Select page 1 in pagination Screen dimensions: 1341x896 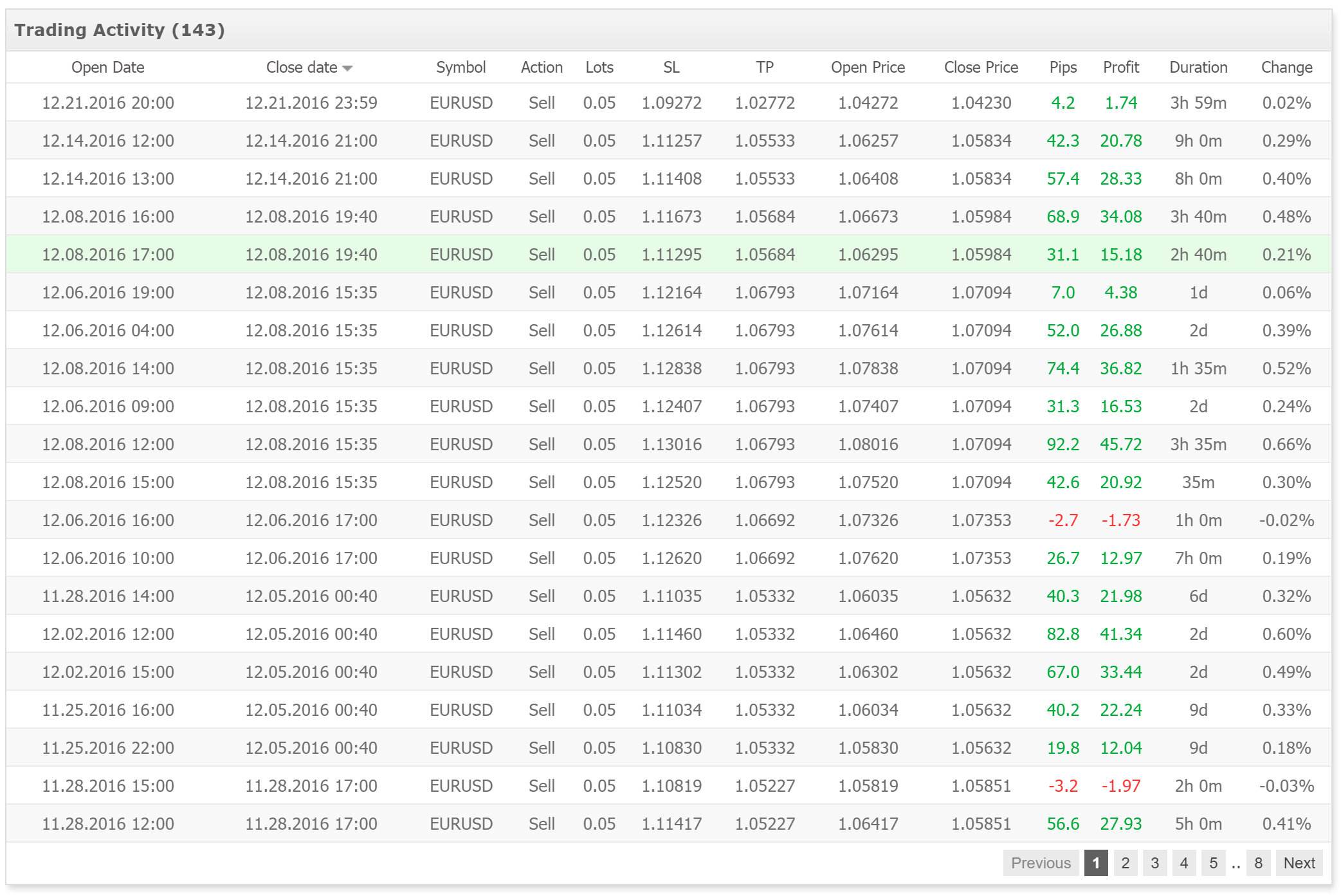coord(1096,863)
